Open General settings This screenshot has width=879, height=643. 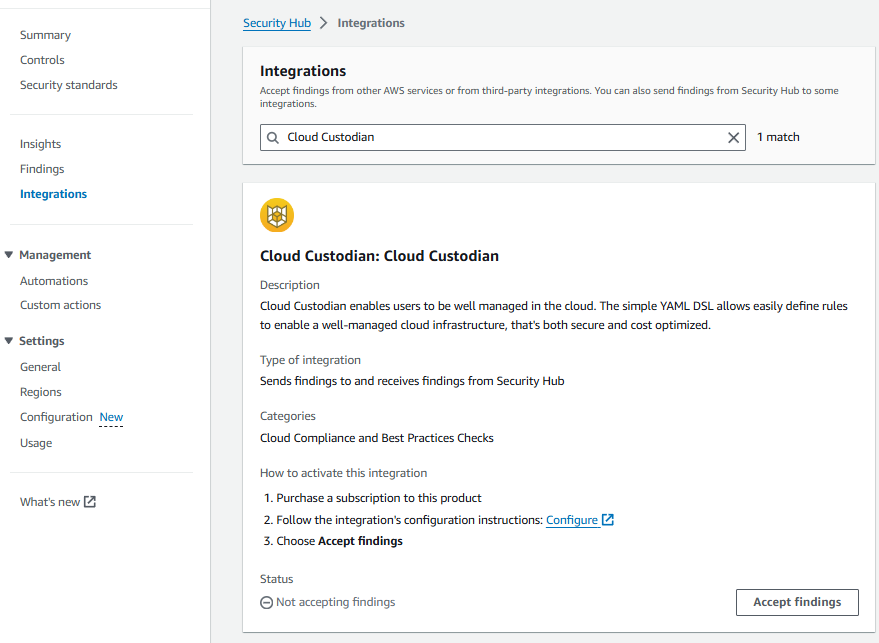coord(40,367)
